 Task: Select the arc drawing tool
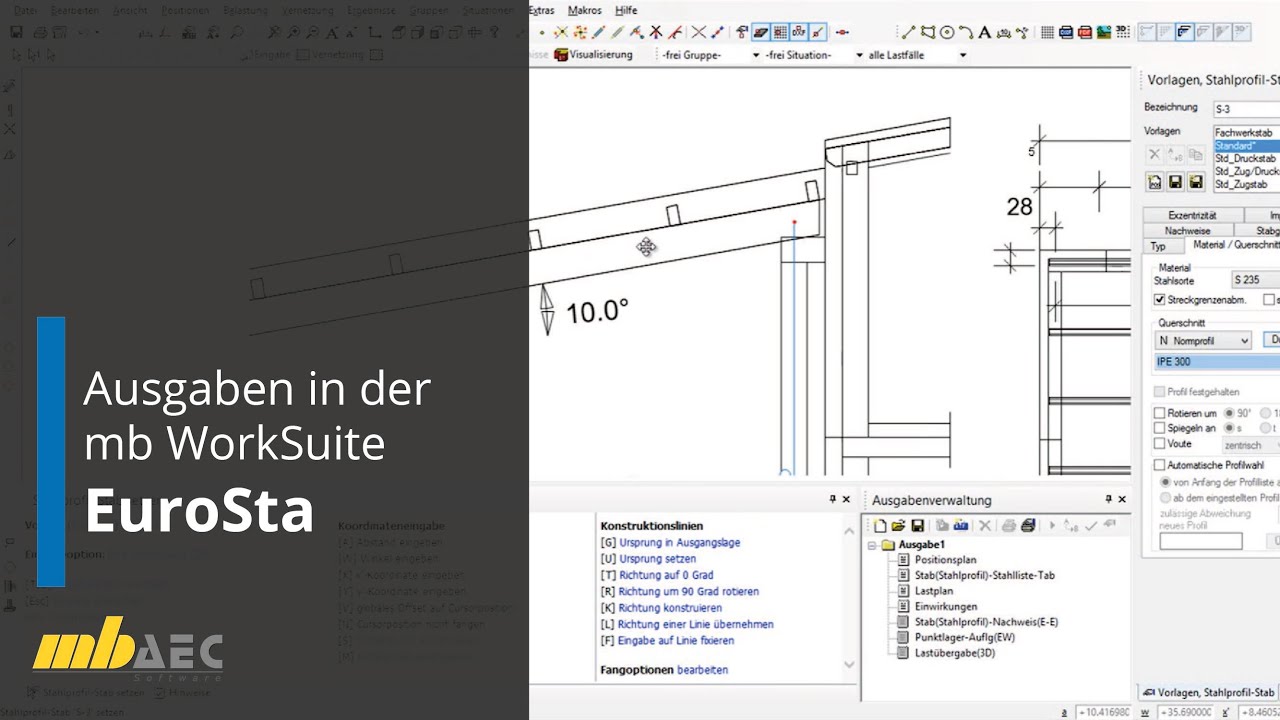pyautogui.click(x=966, y=32)
